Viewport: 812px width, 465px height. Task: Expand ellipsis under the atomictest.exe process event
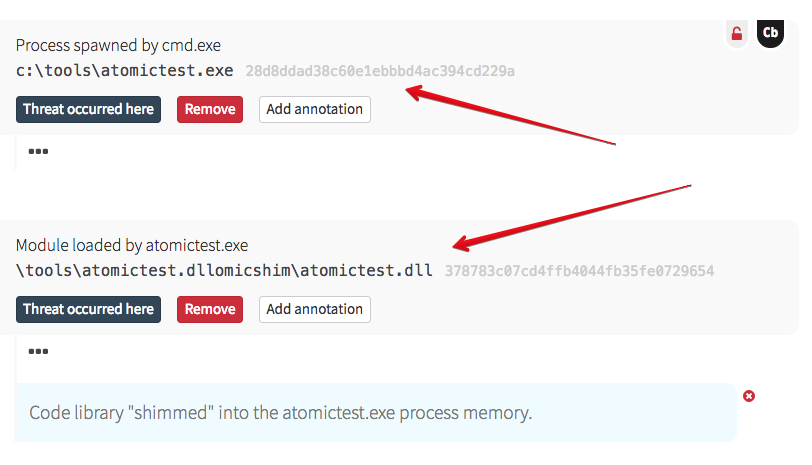(39, 152)
